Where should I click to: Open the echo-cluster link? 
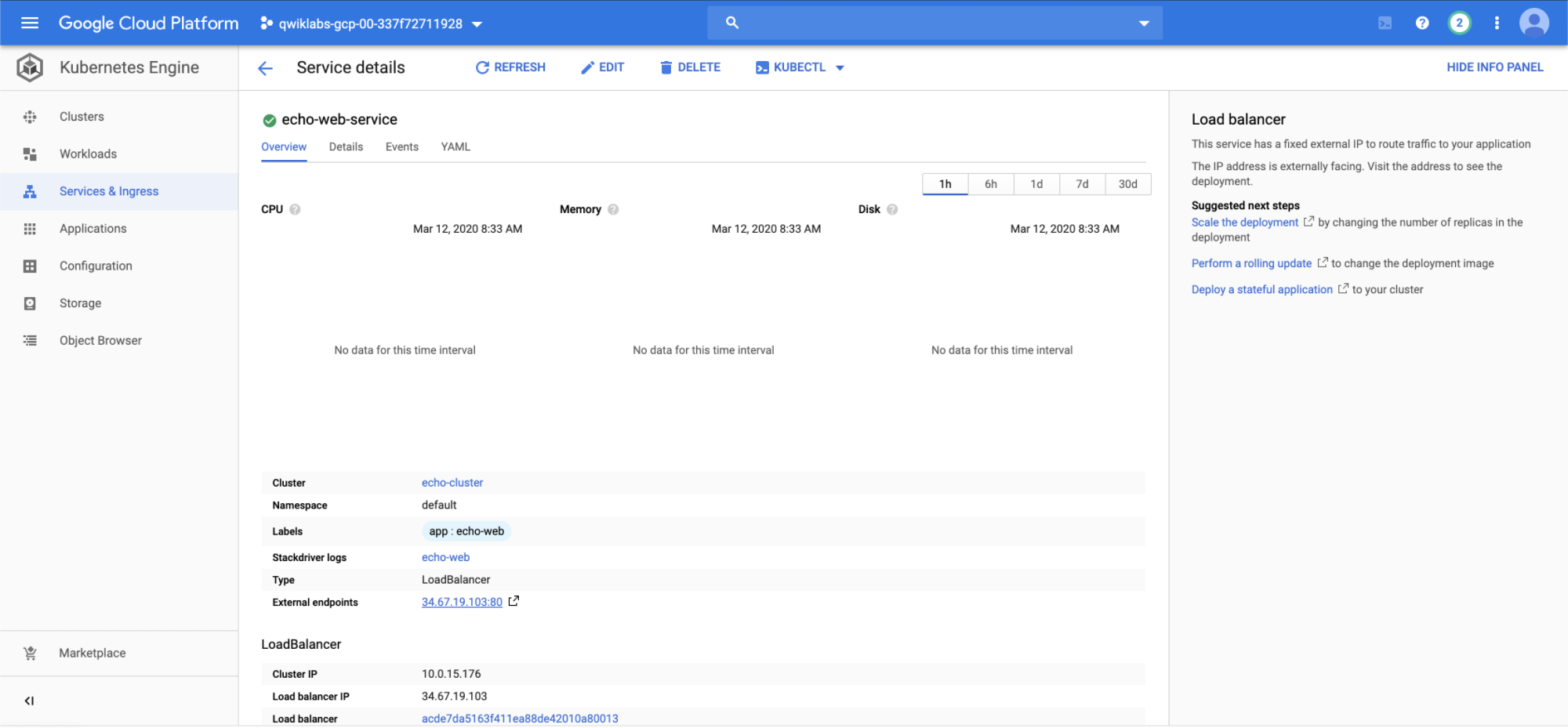(x=452, y=483)
